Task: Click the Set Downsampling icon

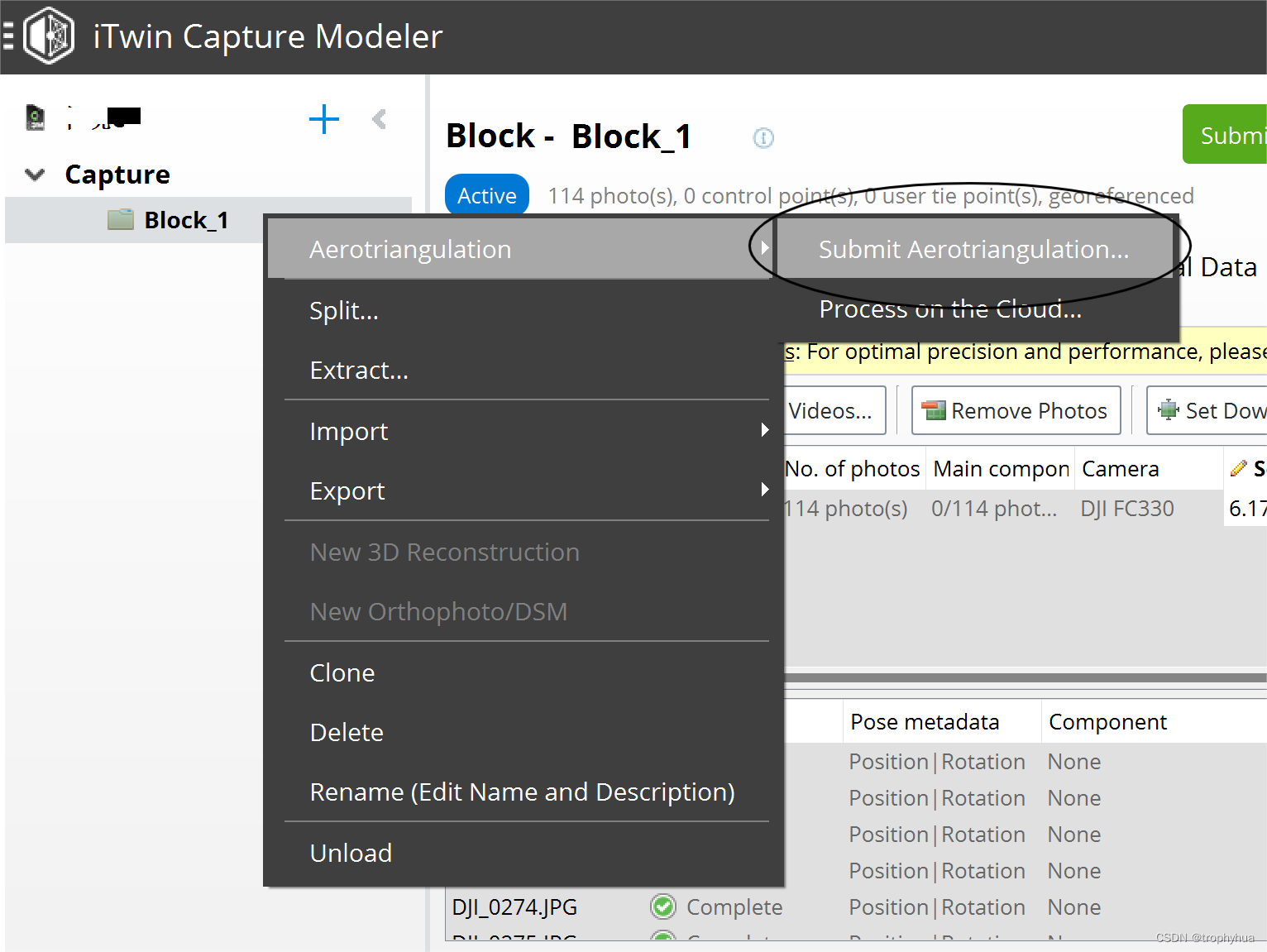Action: click(x=1168, y=409)
